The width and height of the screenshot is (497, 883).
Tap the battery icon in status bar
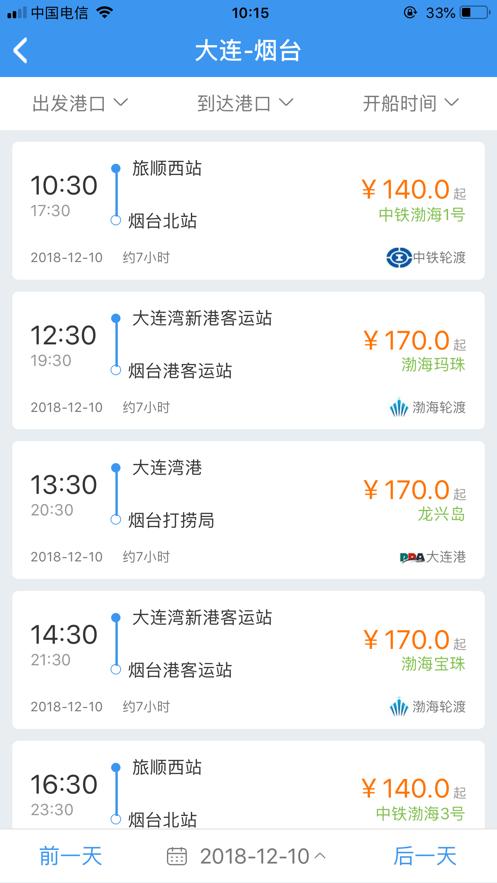[x=474, y=12]
